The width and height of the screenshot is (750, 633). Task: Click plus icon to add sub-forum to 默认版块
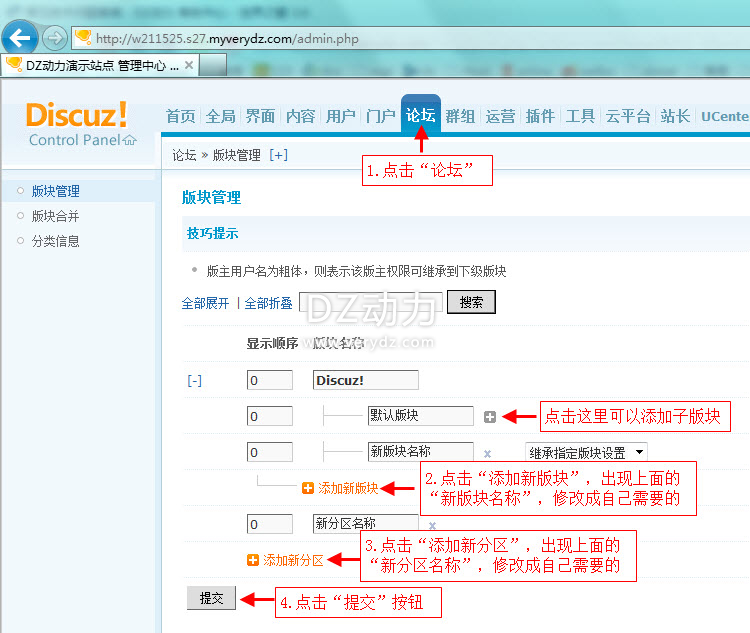click(x=490, y=416)
